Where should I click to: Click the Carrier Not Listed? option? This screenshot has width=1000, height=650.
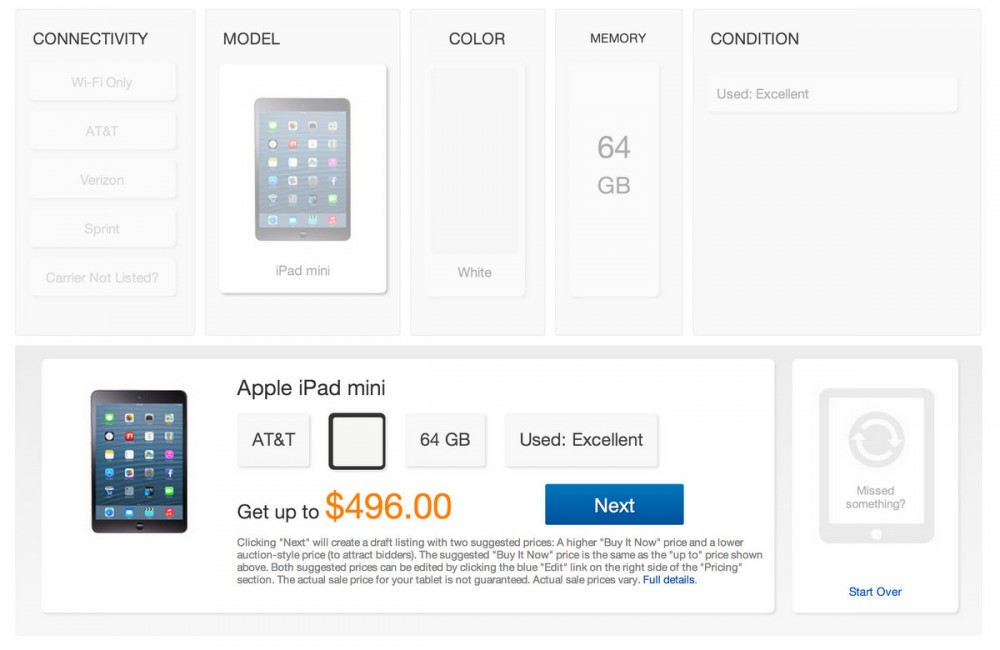pyautogui.click(x=102, y=277)
